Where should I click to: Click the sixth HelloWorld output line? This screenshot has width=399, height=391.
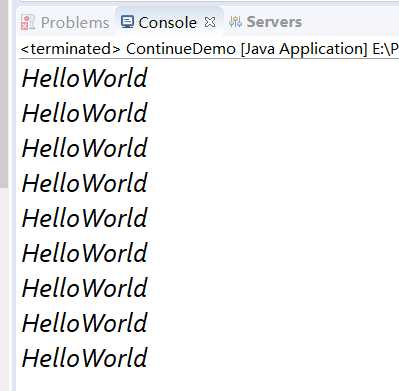coord(85,253)
